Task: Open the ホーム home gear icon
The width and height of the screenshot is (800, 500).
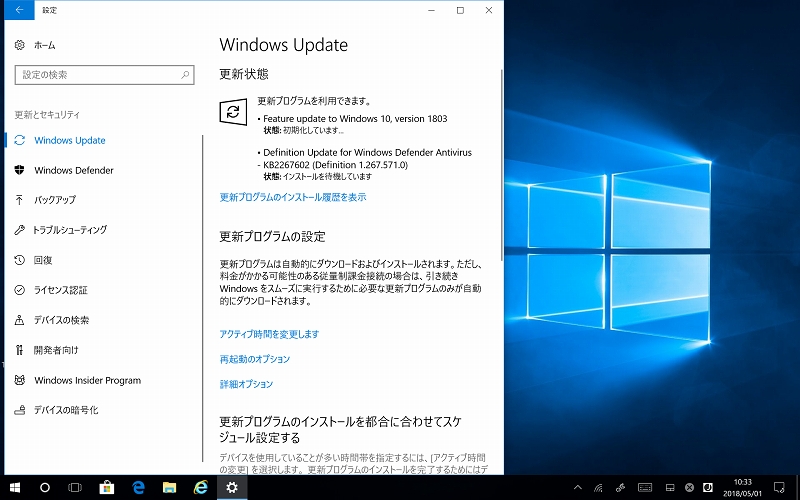Action: tap(19, 45)
